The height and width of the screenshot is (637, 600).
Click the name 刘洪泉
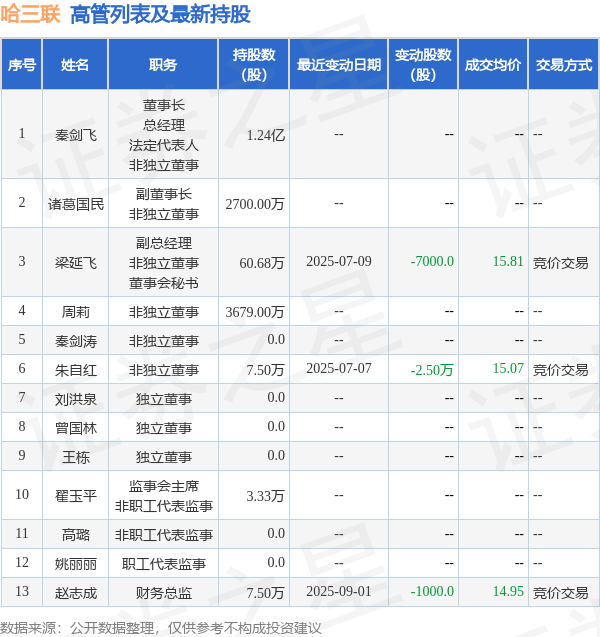(x=76, y=399)
